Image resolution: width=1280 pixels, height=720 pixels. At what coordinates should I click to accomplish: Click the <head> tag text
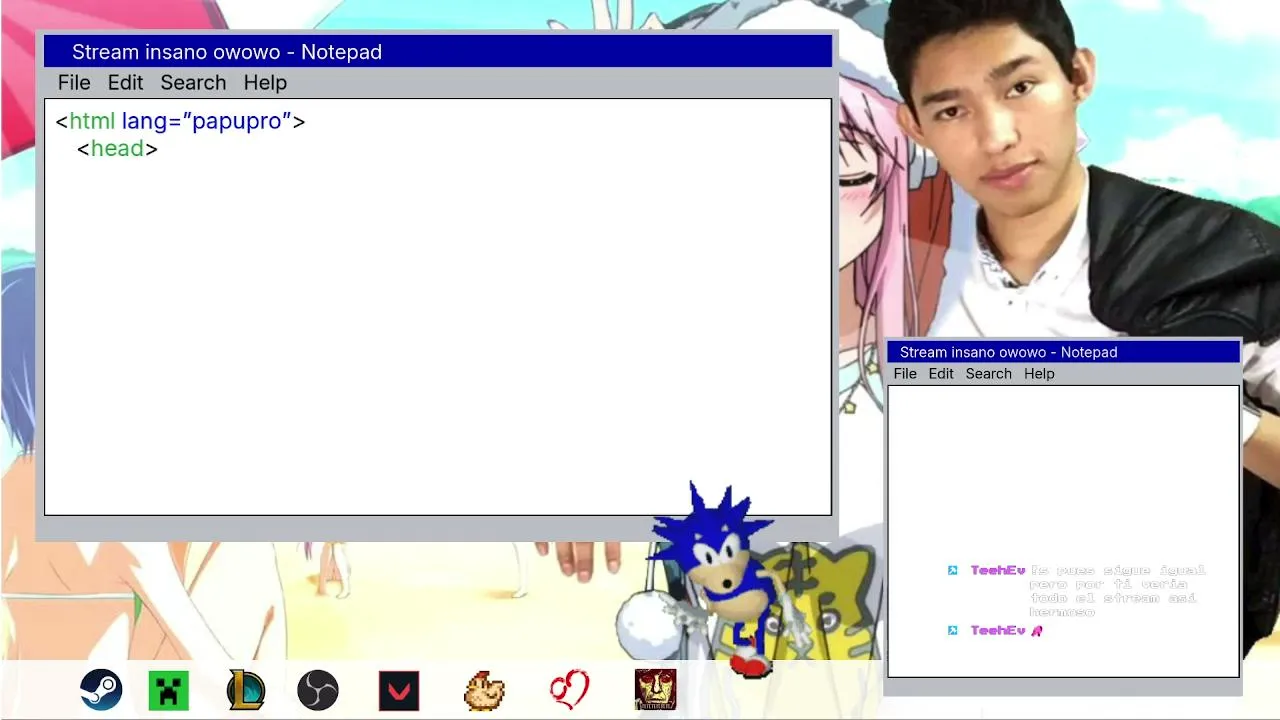[117, 149]
